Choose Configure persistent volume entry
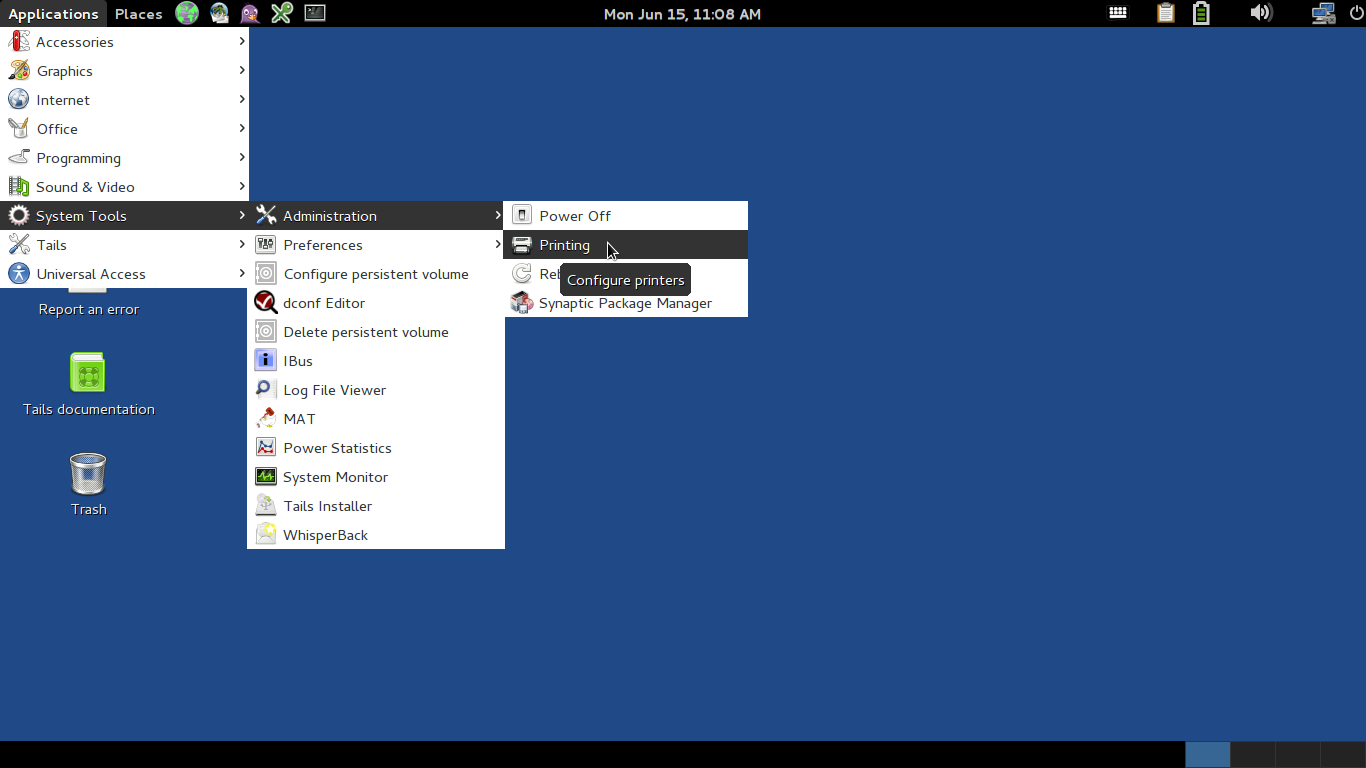The width and height of the screenshot is (1366, 768). click(376, 274)
